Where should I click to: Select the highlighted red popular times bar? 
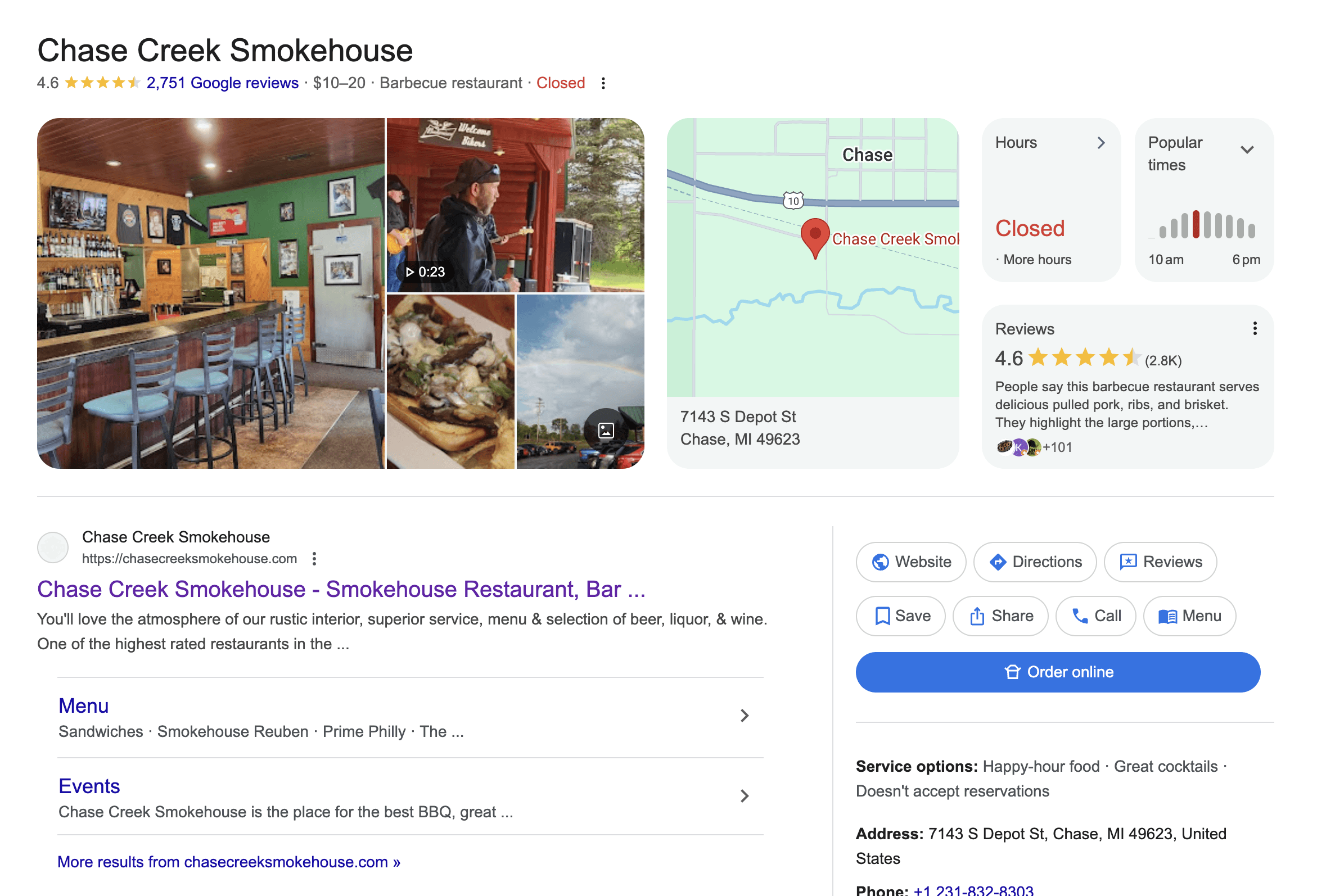pos(1196,224)
